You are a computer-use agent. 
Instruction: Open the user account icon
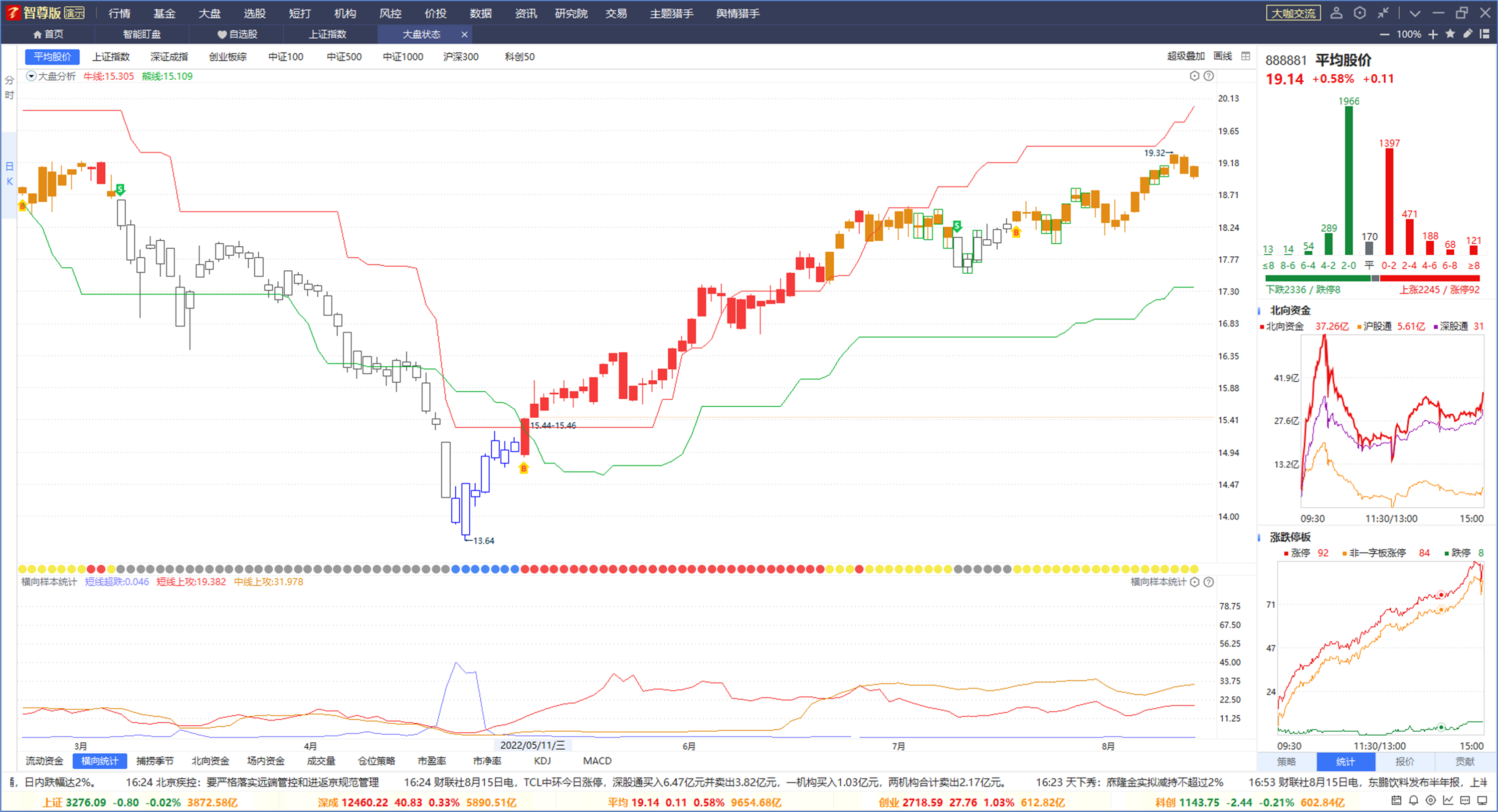(1336, 13)
